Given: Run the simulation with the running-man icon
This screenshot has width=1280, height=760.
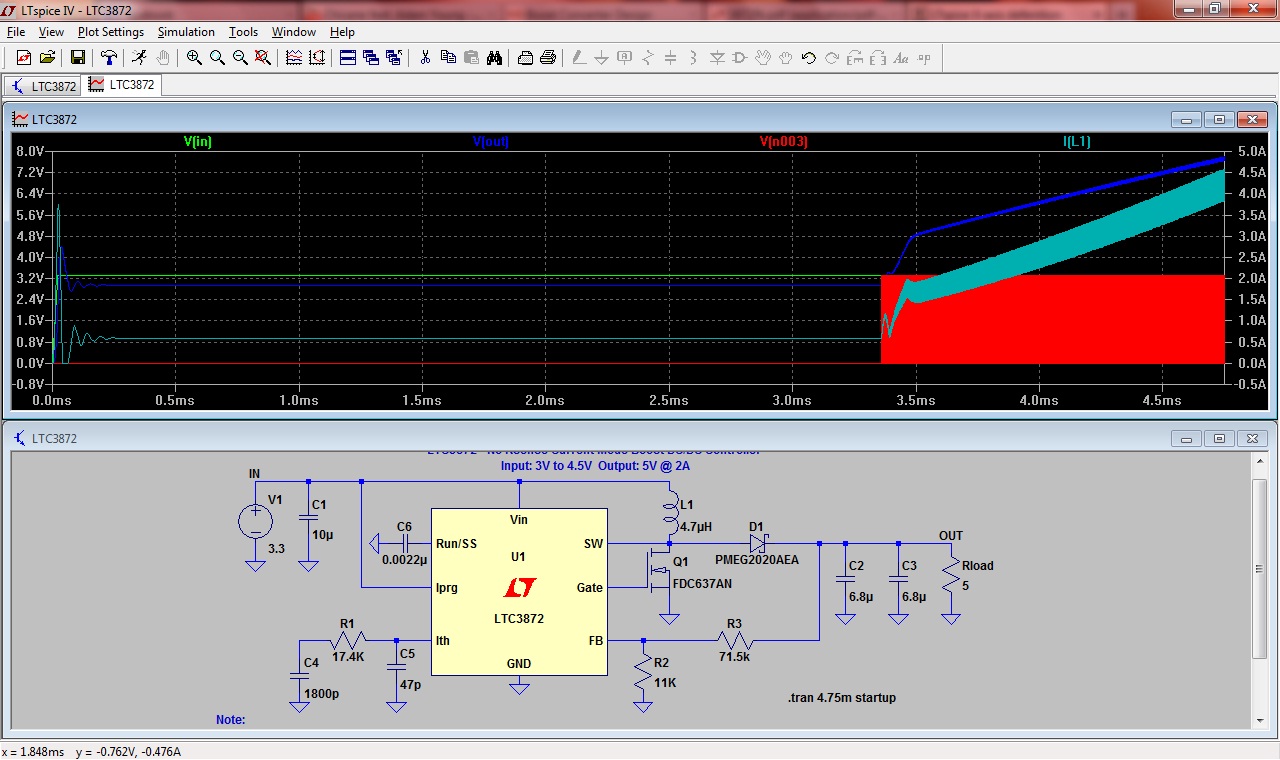Looking at the screenshot, I should [139, 58].
